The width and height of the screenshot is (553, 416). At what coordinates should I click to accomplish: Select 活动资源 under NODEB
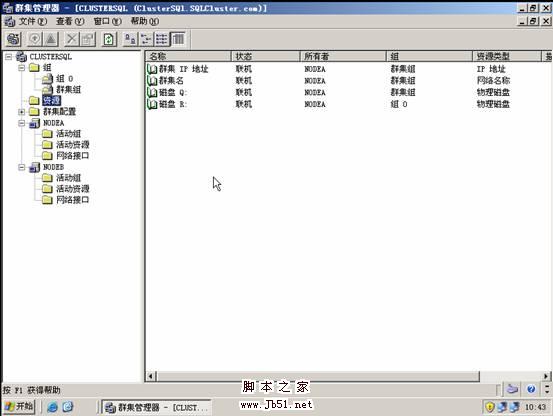click(x=73, y=189)
